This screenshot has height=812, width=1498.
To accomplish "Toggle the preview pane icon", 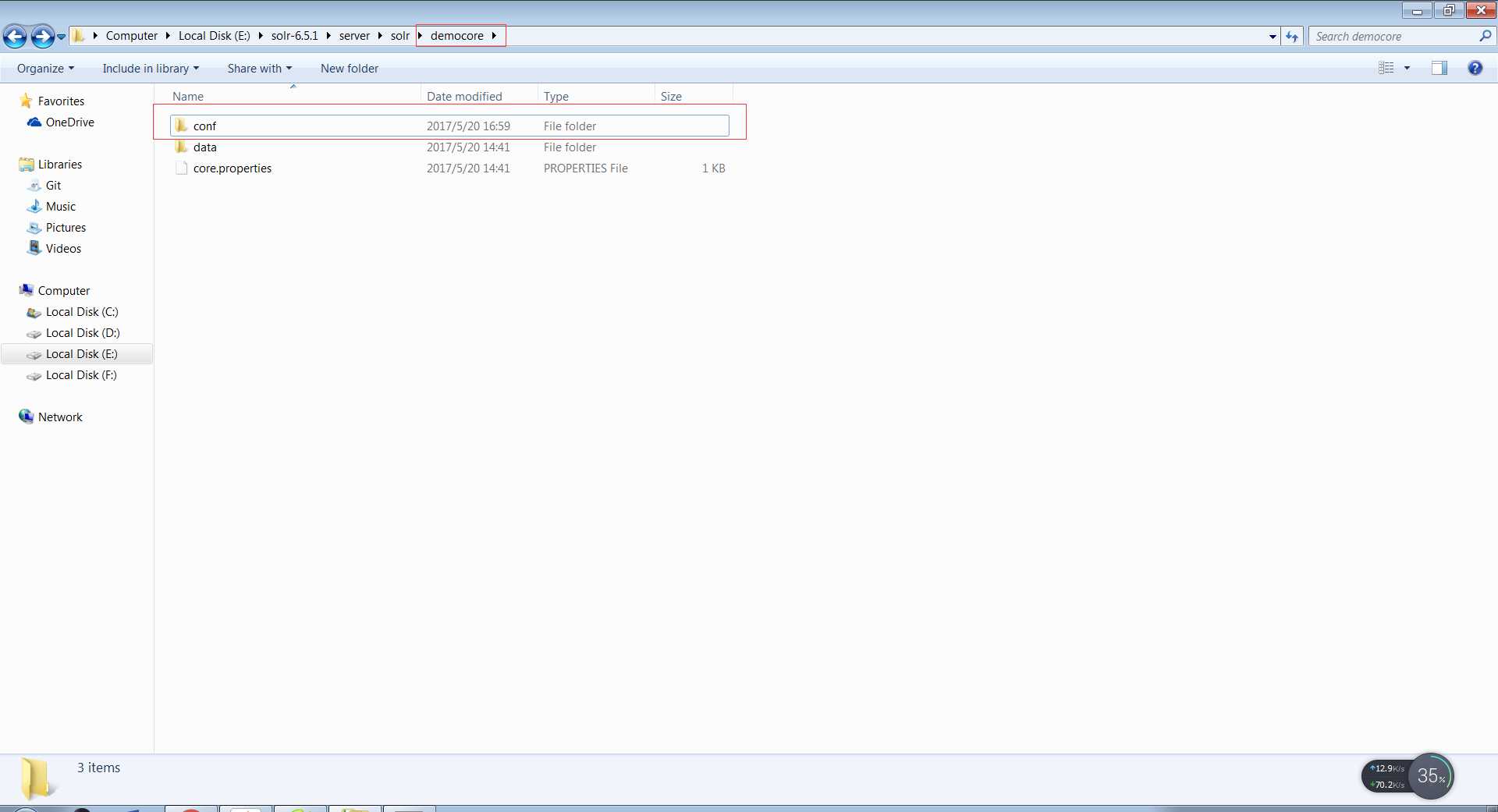I will (x=1439, y=68).
